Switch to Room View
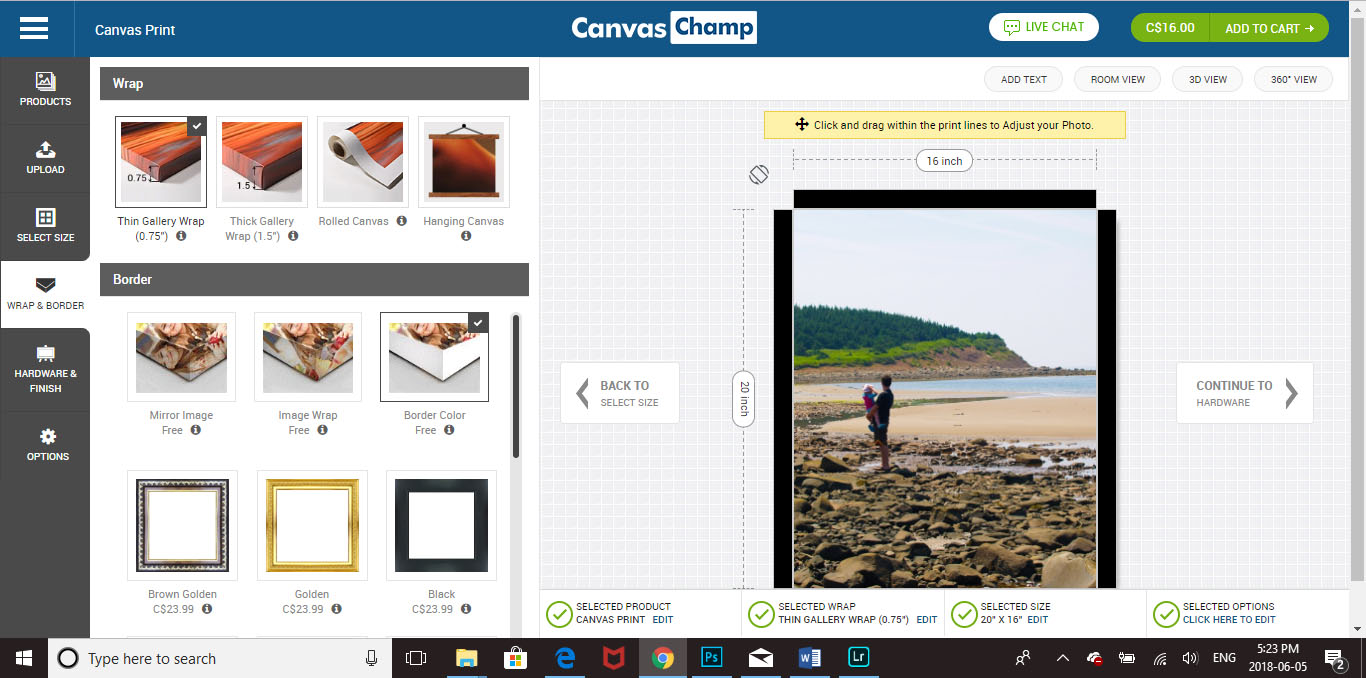 [1118, 80]
